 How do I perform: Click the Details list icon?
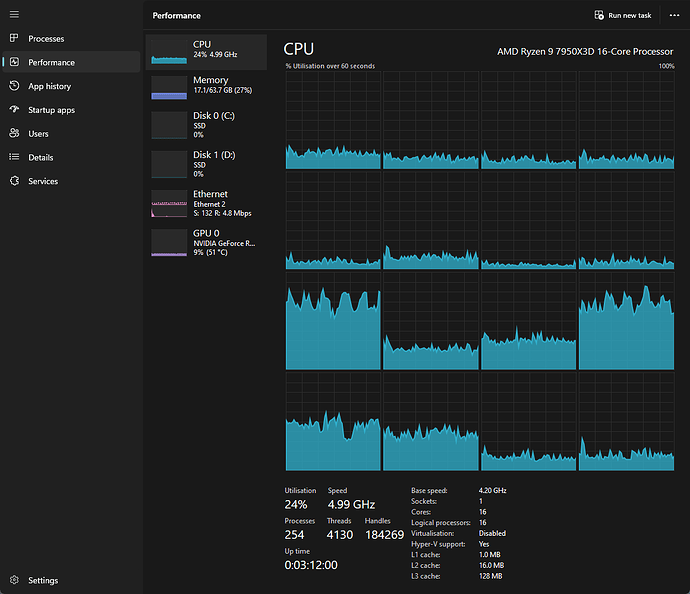coord(14,157)
